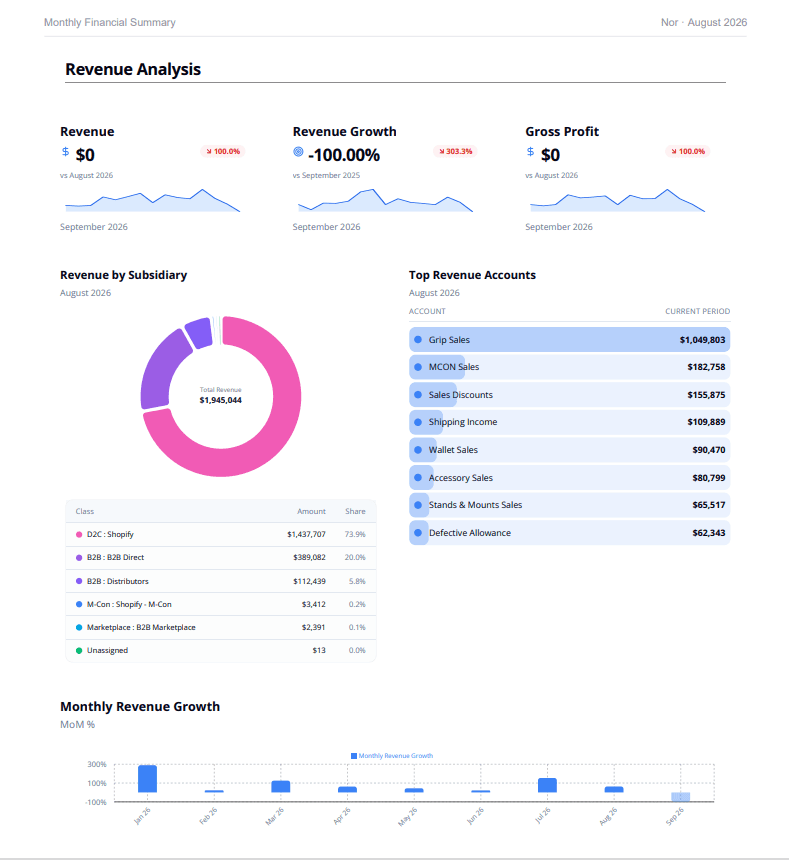
Task: Open the Sales Discounts account row
Action: tap(570, 395)
